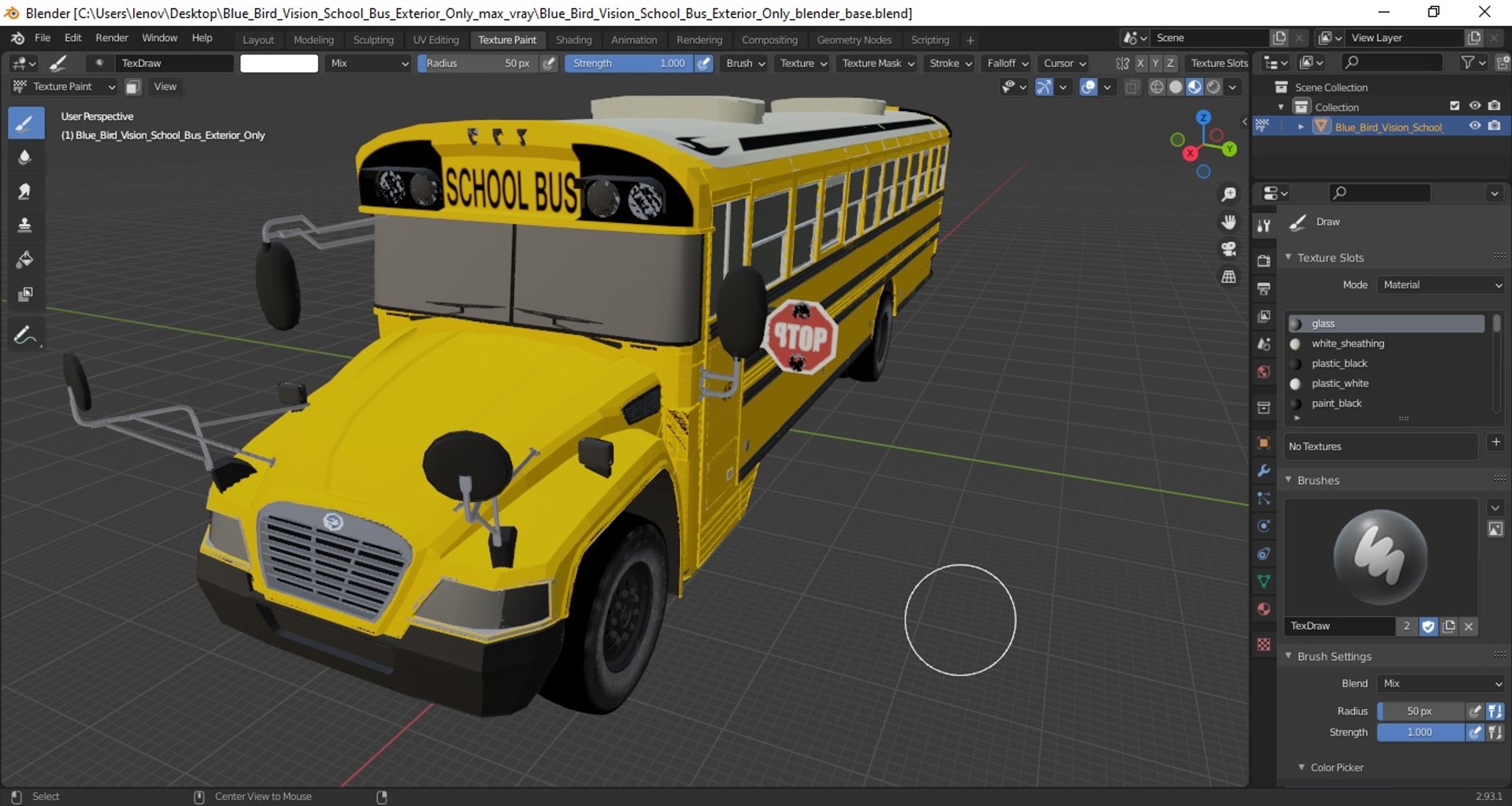Toggle Z axis mirror symmetry

(1170, 63)
